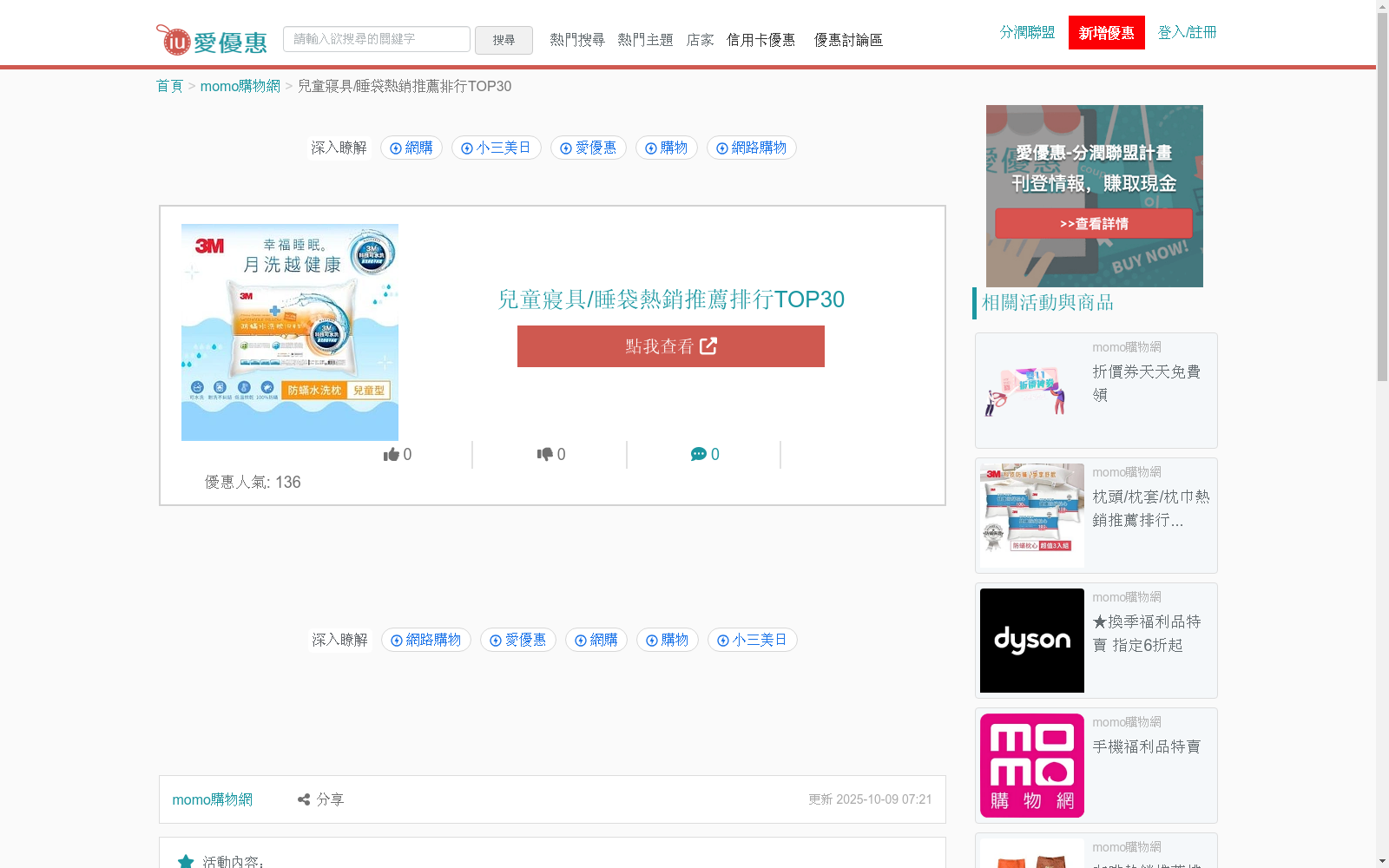Go to 首頁 breadcrumb link

click(x=169, y=86)
